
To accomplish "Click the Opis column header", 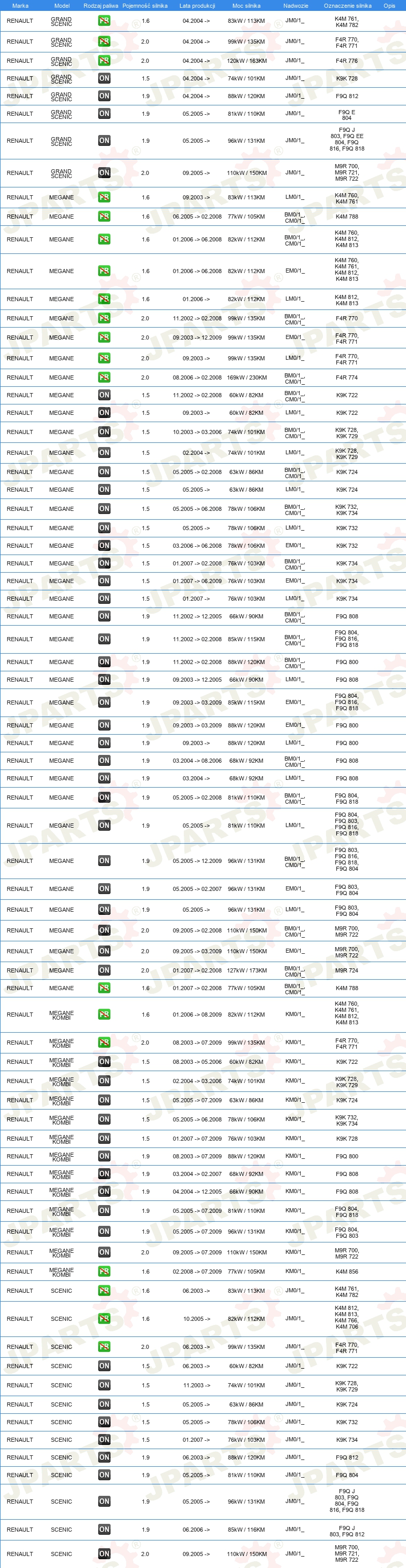I will coord(389,6).
